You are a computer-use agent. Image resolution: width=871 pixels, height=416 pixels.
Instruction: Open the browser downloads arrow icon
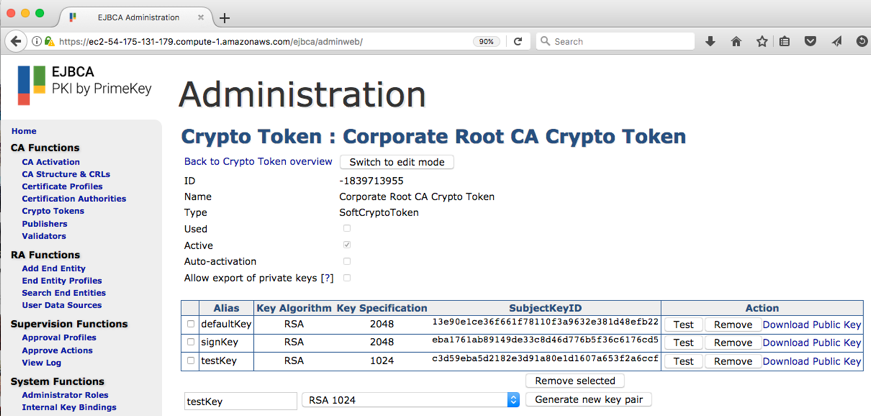coord(710,41)
